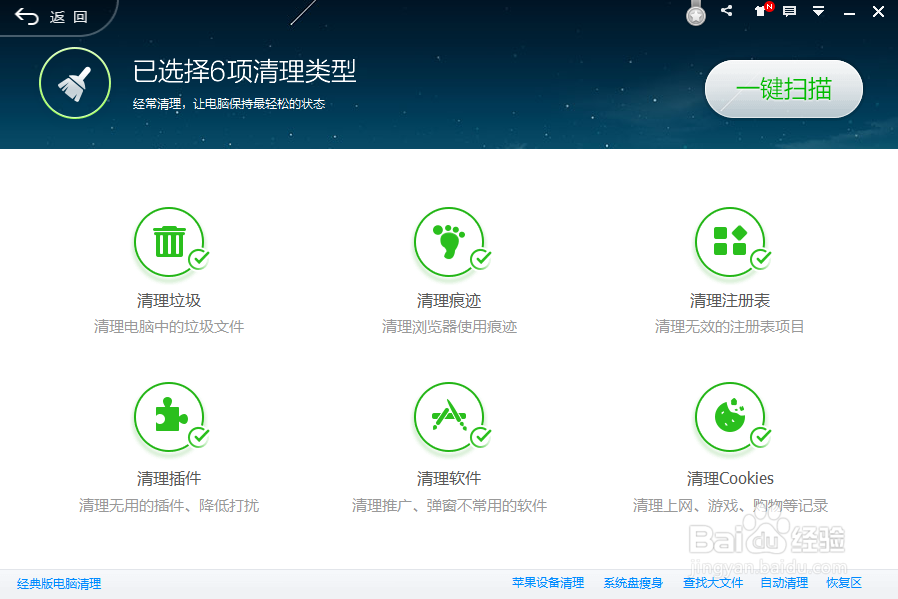Open the feedback message icon in title bar

point(789,11)
